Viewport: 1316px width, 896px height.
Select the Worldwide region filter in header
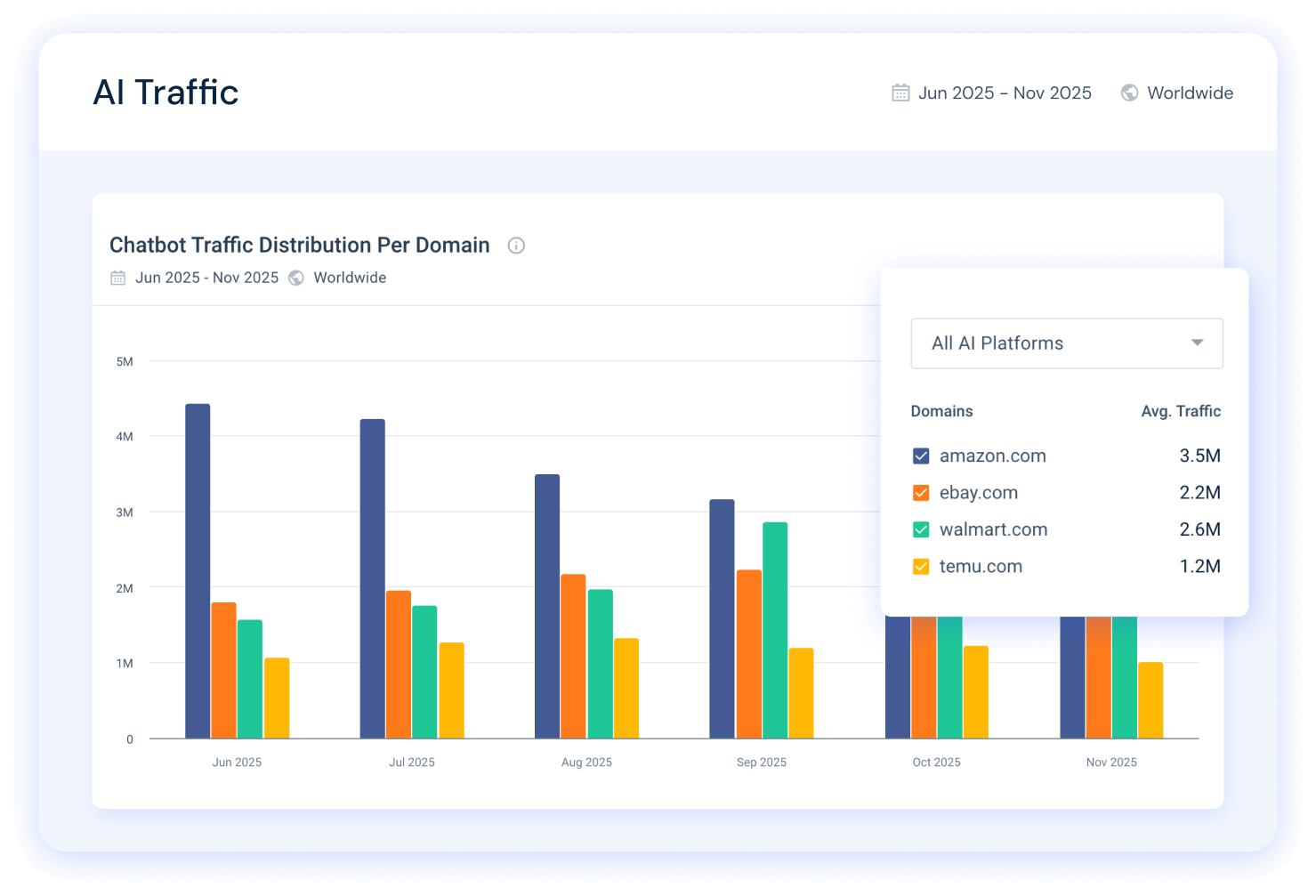(1190, 93)
